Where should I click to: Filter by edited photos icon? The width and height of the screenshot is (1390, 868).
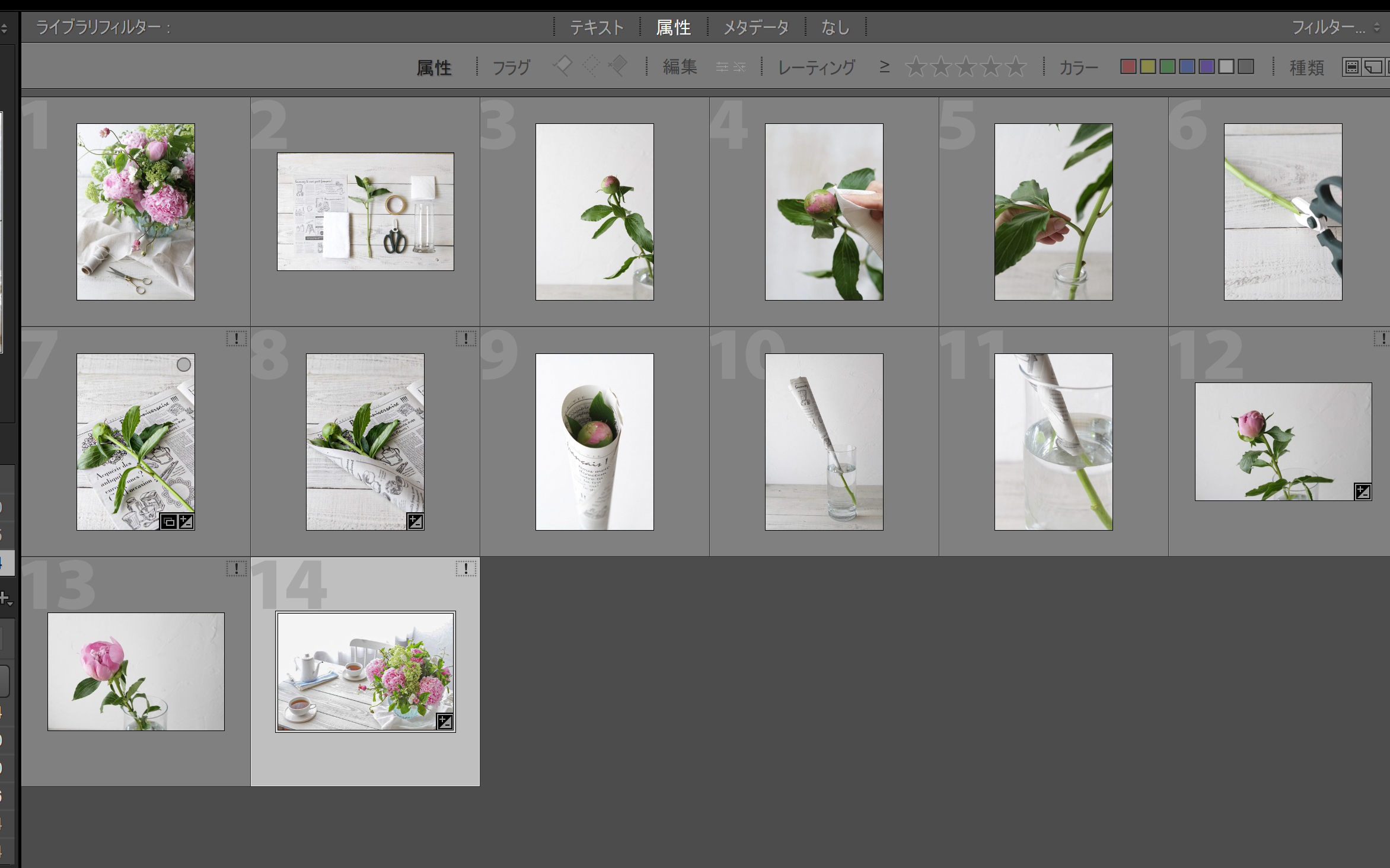click(x=722, y=67)
